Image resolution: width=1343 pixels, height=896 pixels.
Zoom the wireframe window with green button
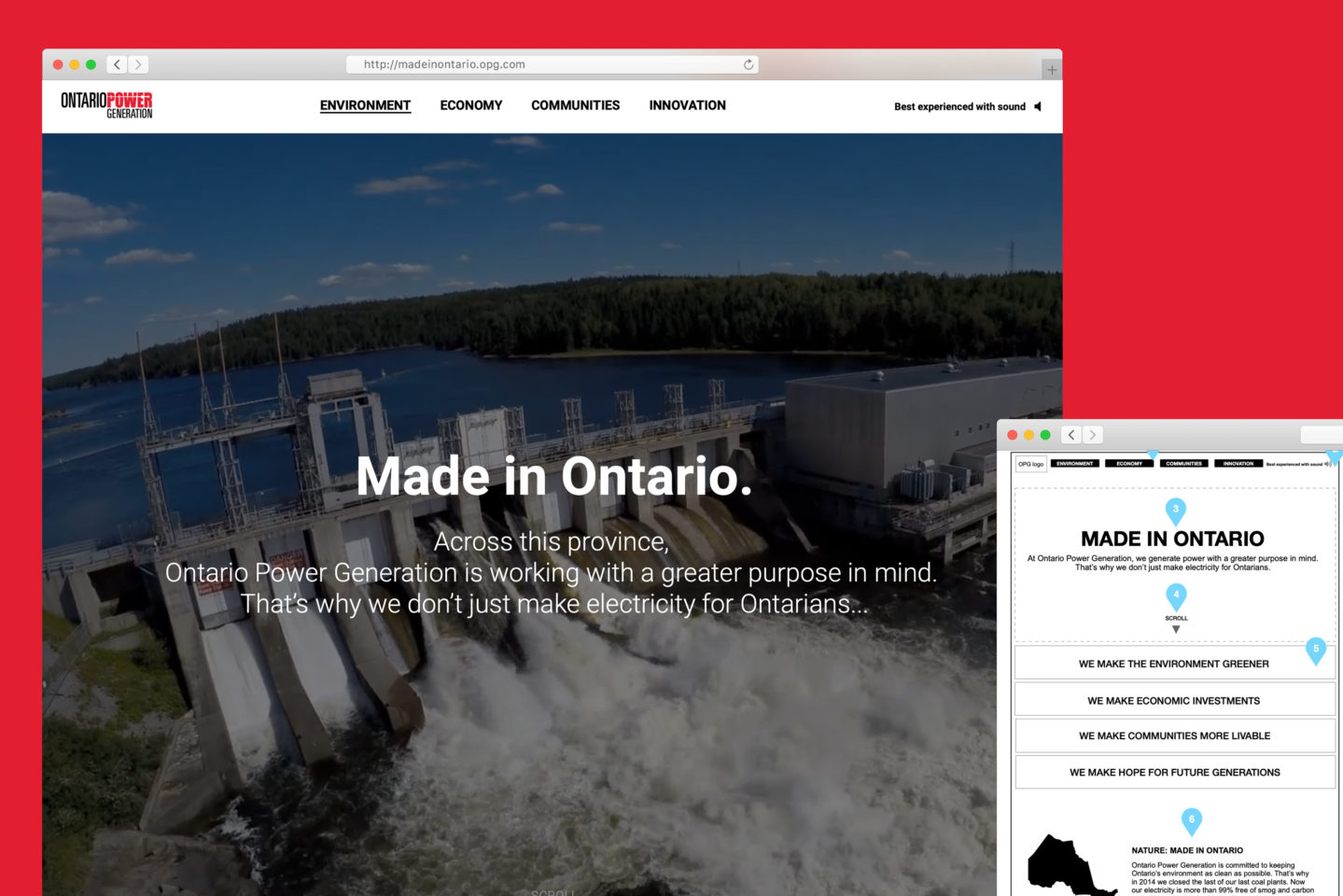click(x=1045, y=435)
